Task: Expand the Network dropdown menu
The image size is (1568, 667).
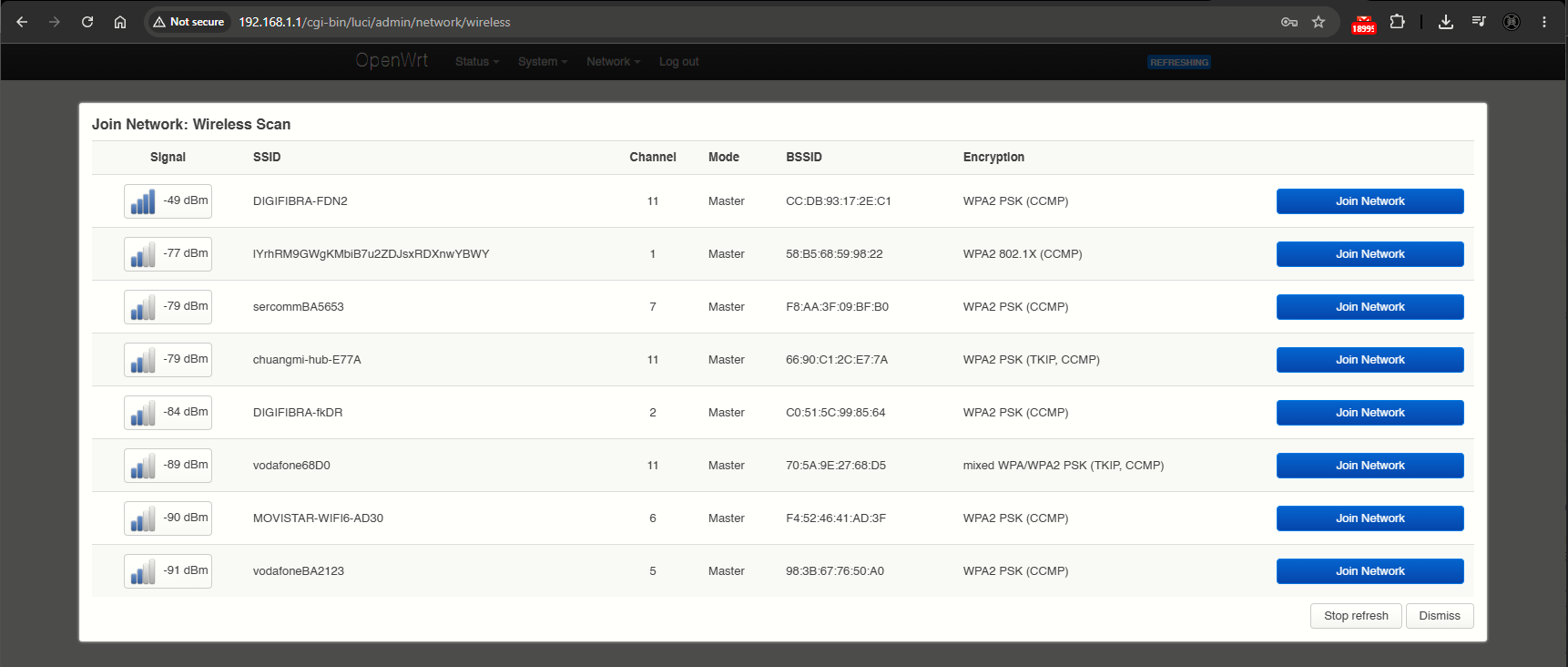Action: tap(614, 62)
